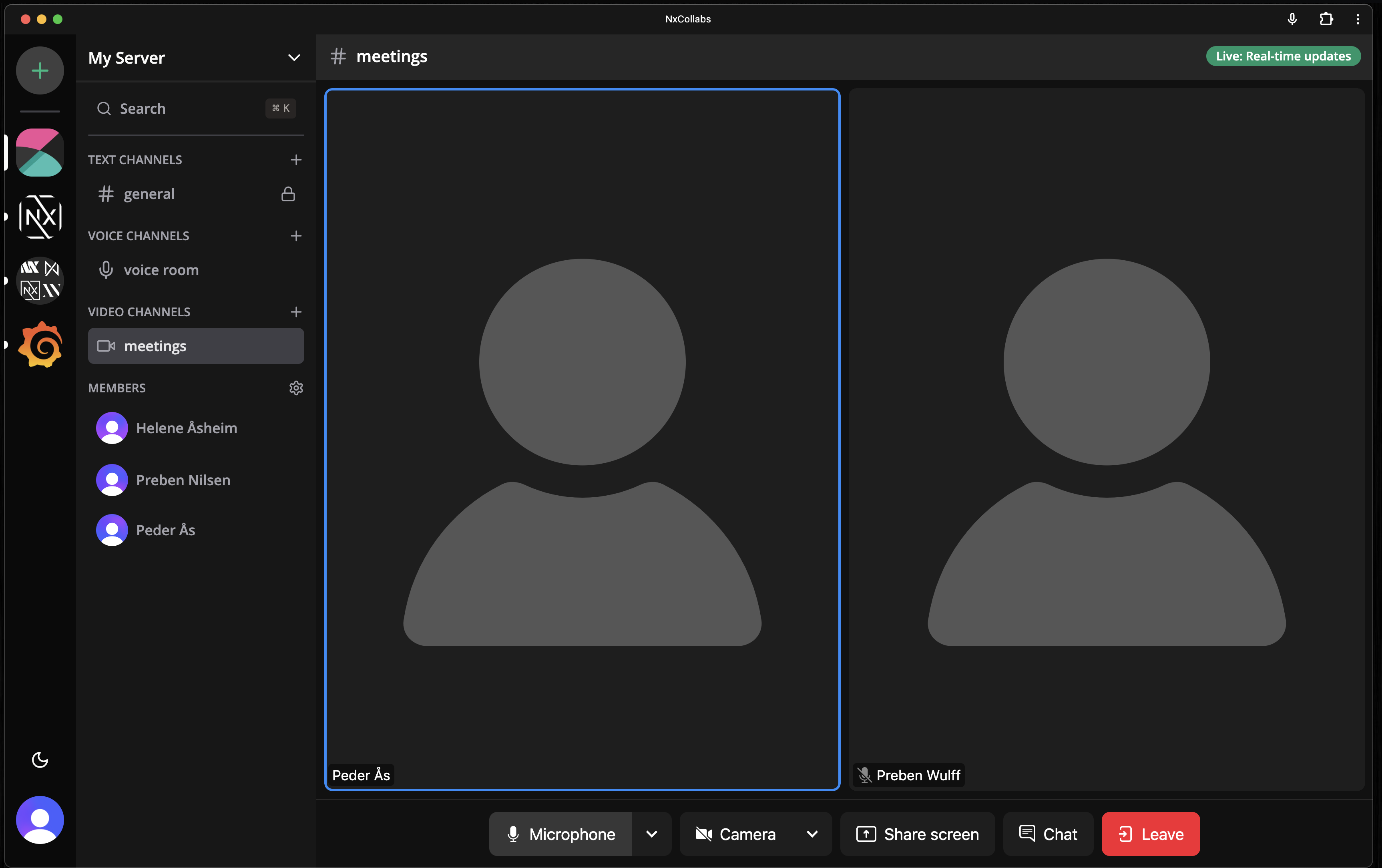Open the general text channel
The image size is (1382, 868).
coord(149,194)
